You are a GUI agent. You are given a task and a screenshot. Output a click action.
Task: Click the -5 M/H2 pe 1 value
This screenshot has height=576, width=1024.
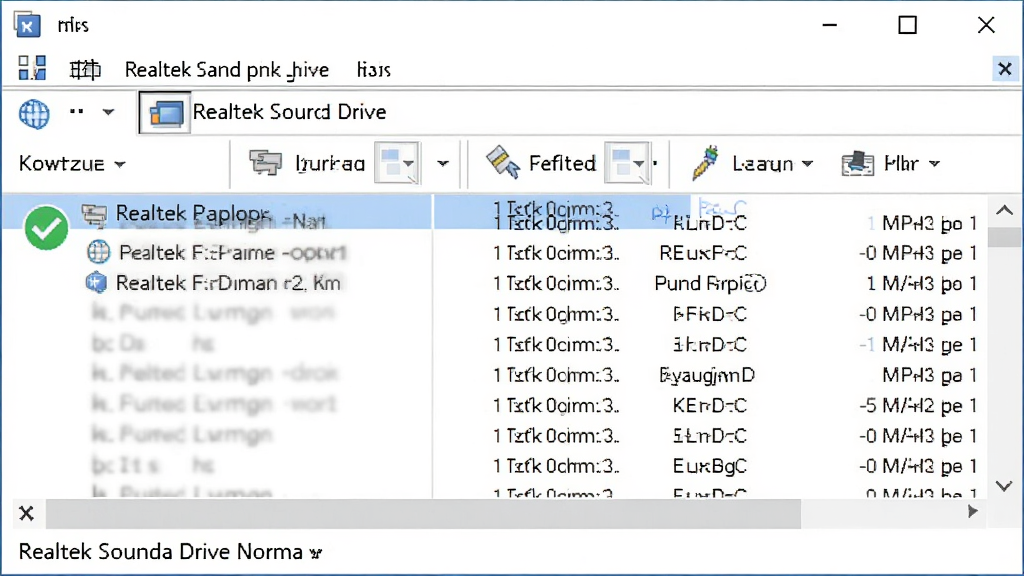[917, 406]
